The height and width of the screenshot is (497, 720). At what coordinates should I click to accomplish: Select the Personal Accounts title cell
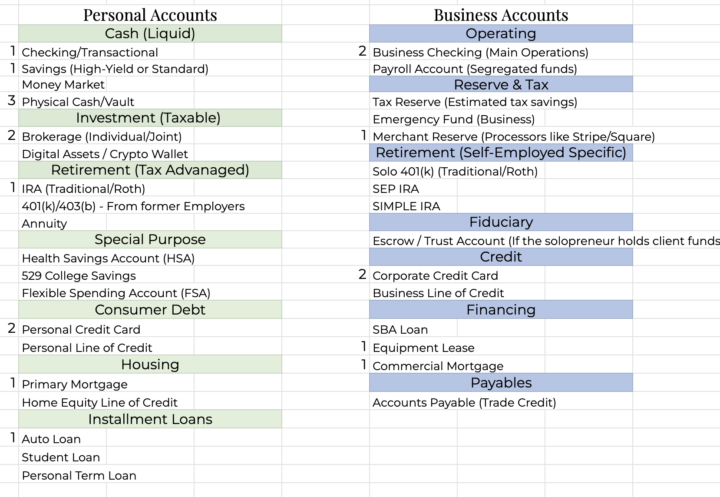point(150,15)
